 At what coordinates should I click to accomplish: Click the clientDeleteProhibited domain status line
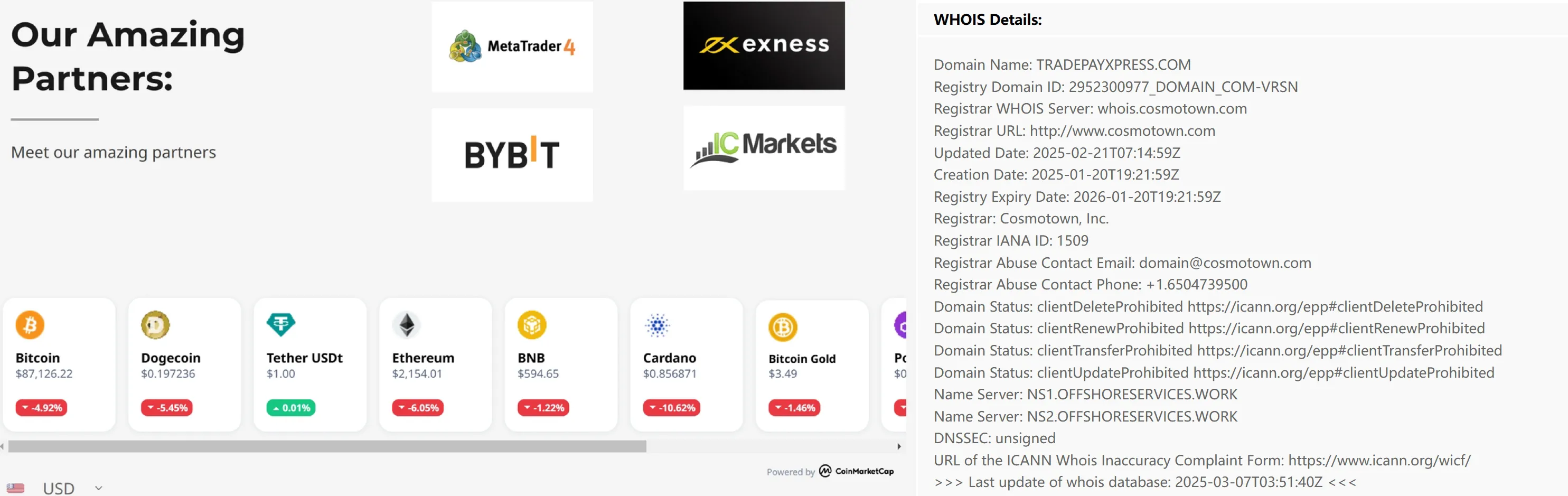pyautogui.click(x=1208, y=307)
